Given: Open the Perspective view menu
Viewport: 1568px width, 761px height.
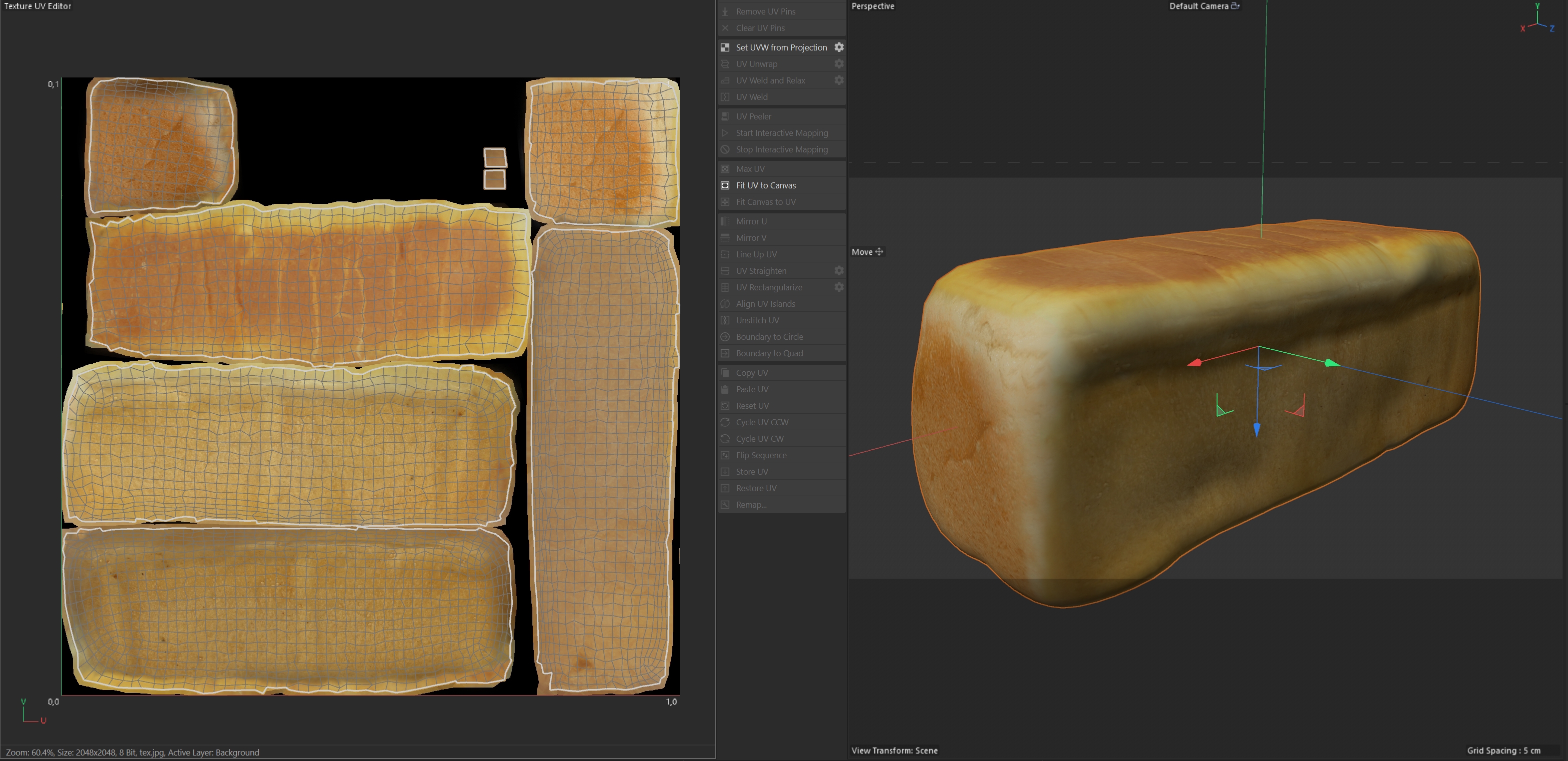Looking at the screenshot, I should tap(872, 6).
